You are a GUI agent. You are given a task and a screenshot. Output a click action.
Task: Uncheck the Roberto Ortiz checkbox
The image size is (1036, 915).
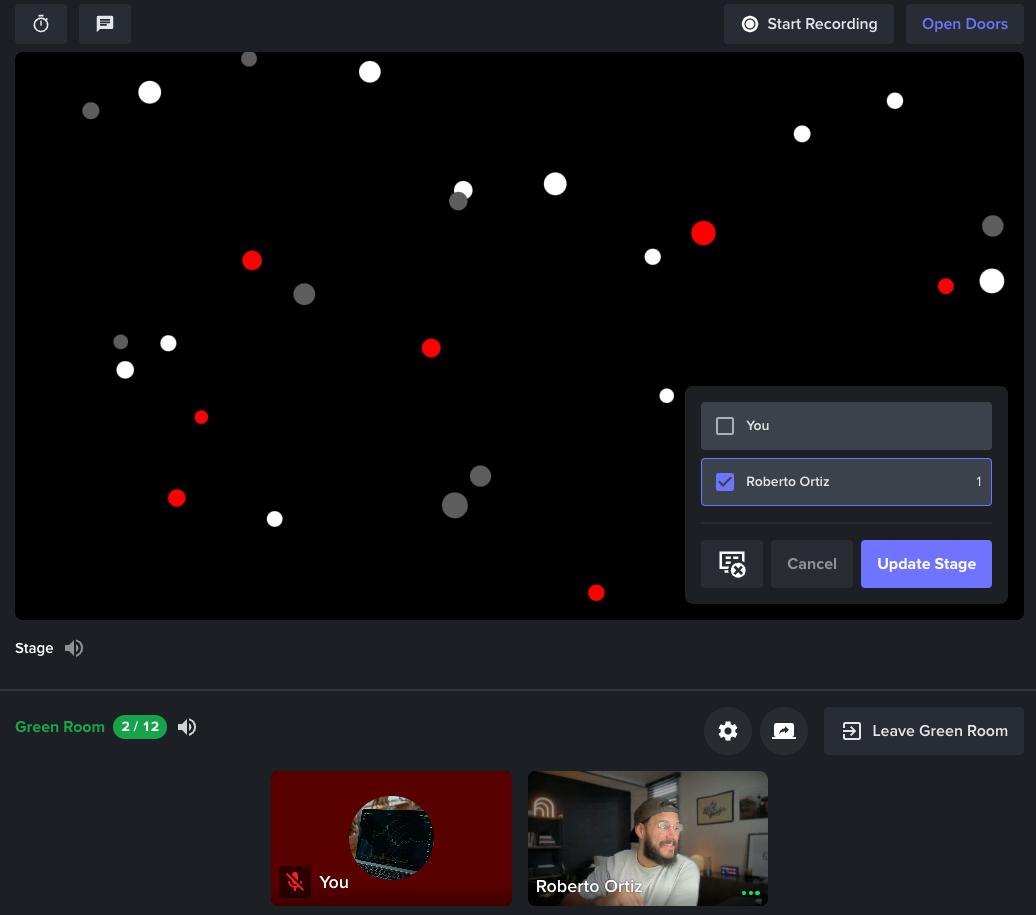[725, 482]
